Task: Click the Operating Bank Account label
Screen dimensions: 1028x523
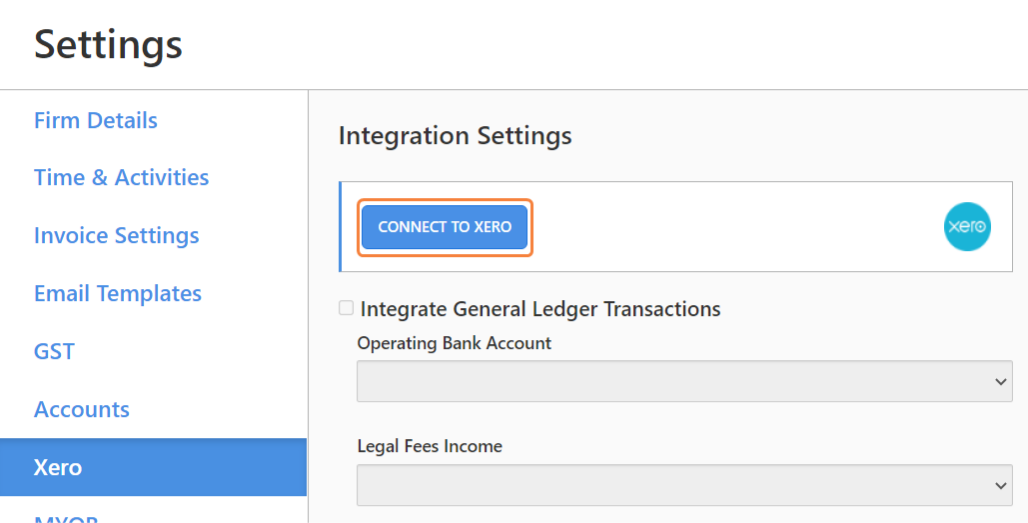Action: pos(454,343)
